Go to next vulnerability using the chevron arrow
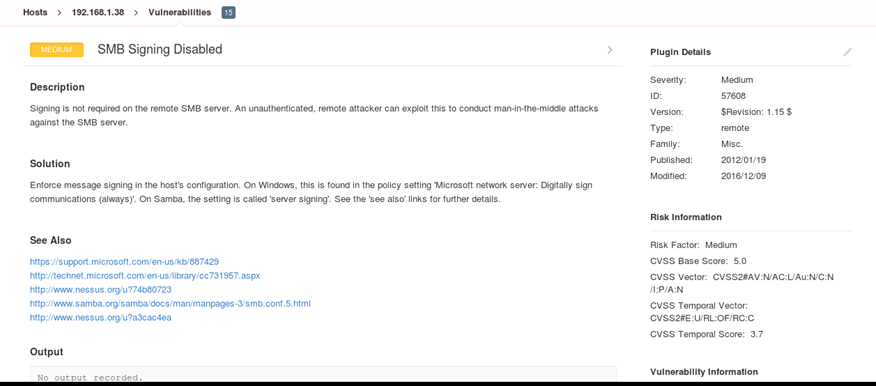Viewport: 876px width, 386px height. [610, 50]
